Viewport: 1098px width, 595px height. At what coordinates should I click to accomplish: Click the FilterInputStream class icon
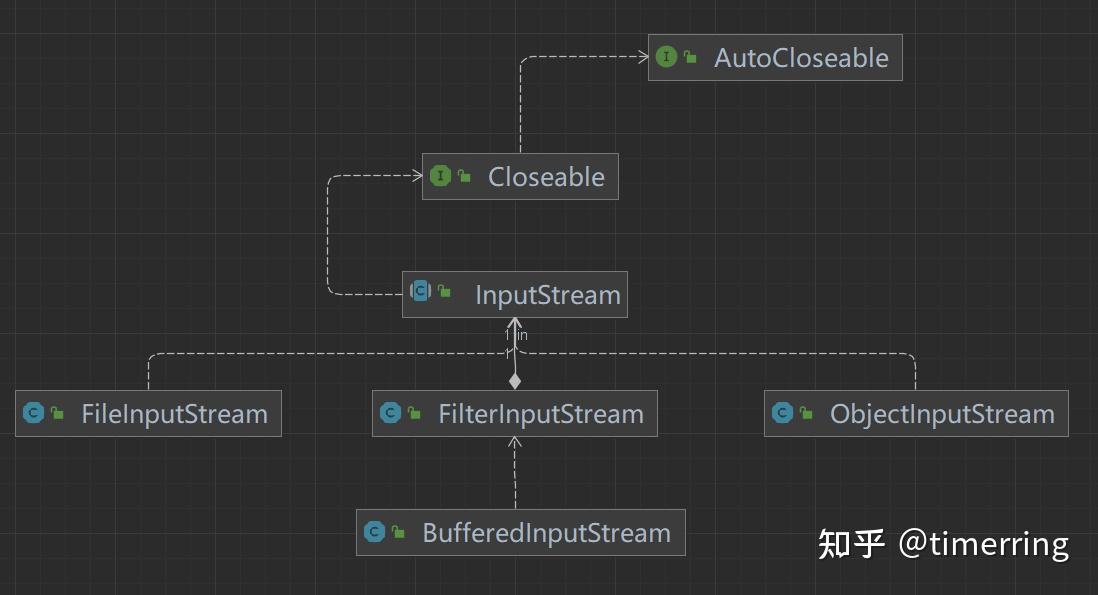[x=391, y=413]
